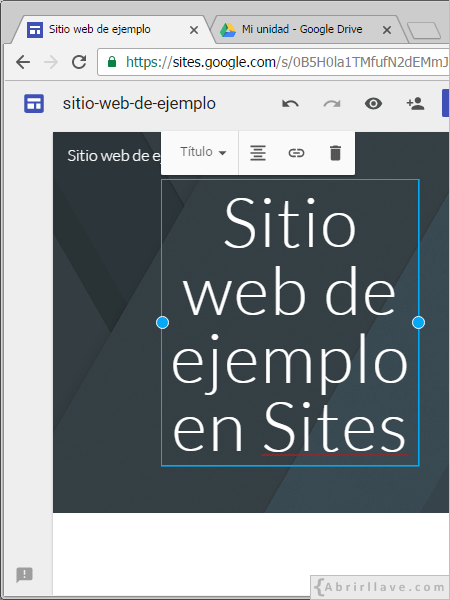The height and width of the screenshot is (600, 450).
Task: Click the redo arrow icon
Action: coord(332,104)
